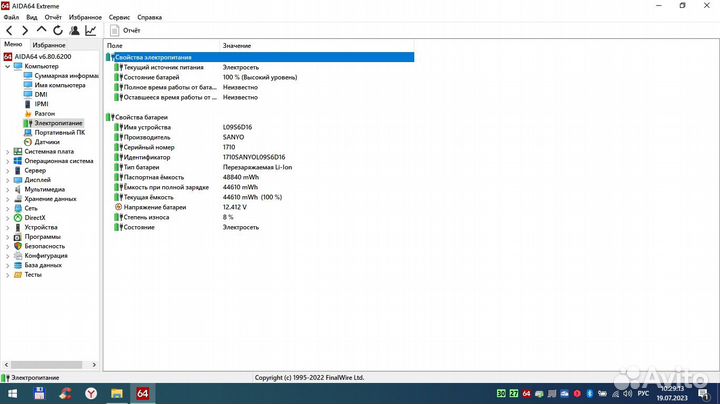The height and width of the screenshot is (404, 720).
Task: Expand the Сервер node
Action: [x=7, y=170]
